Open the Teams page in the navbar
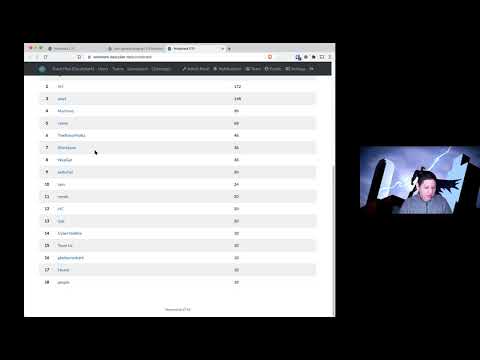The height and width of the screenshot is (360, 480). [118, 69]
